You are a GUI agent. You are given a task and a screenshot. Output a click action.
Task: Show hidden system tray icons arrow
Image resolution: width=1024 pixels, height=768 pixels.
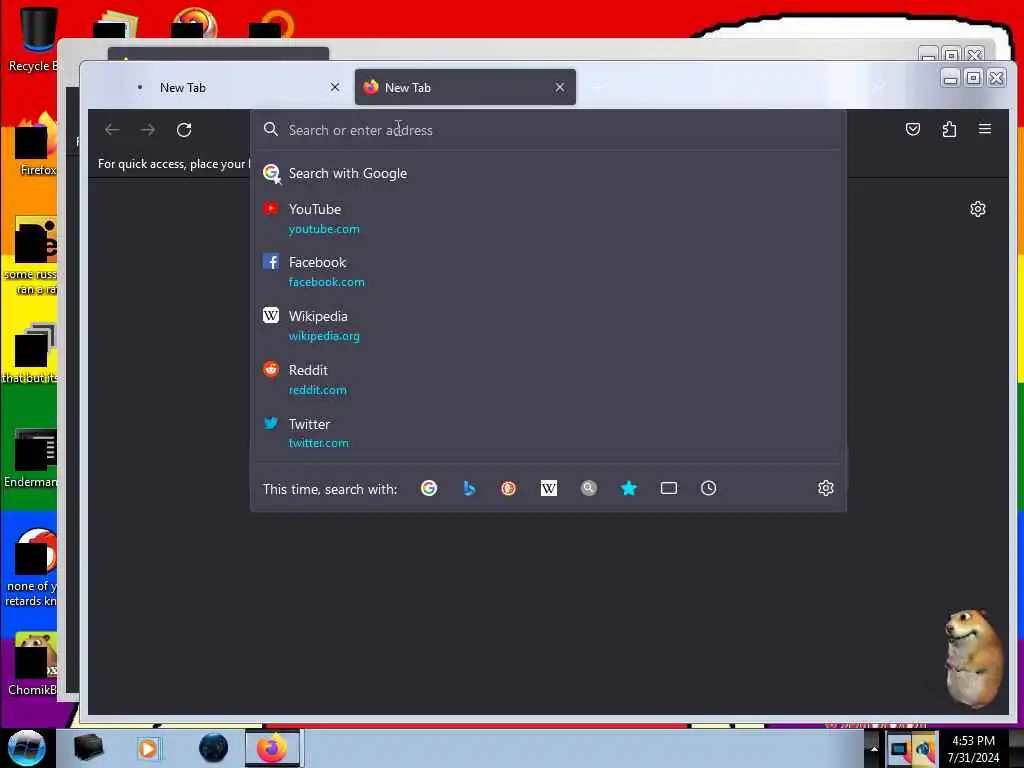tap(874, 749)
